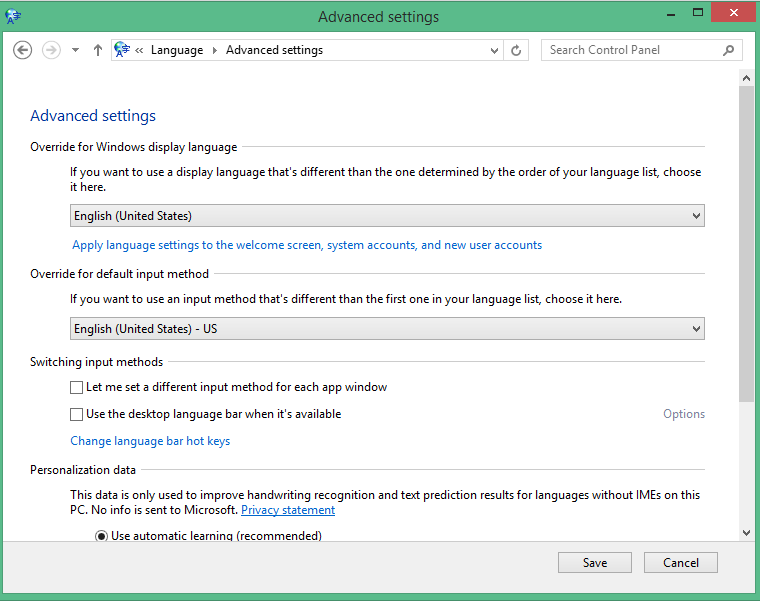Go back with the Back arrow button
This screenshot has height=601, width=760.
(22, 50)
